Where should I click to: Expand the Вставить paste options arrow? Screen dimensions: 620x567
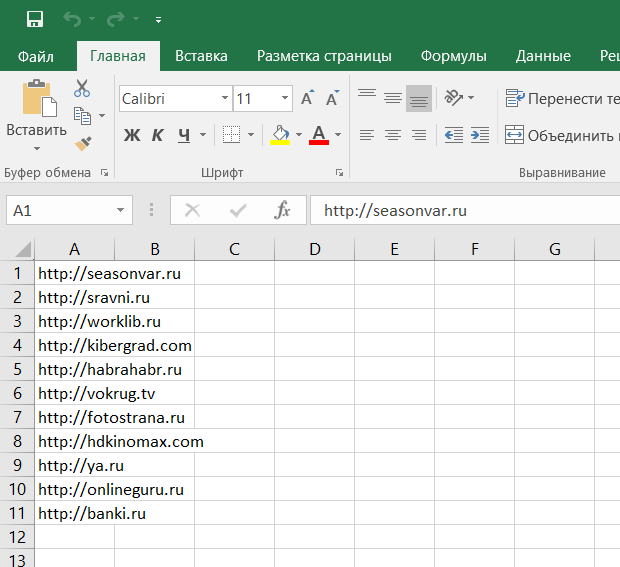37,149
